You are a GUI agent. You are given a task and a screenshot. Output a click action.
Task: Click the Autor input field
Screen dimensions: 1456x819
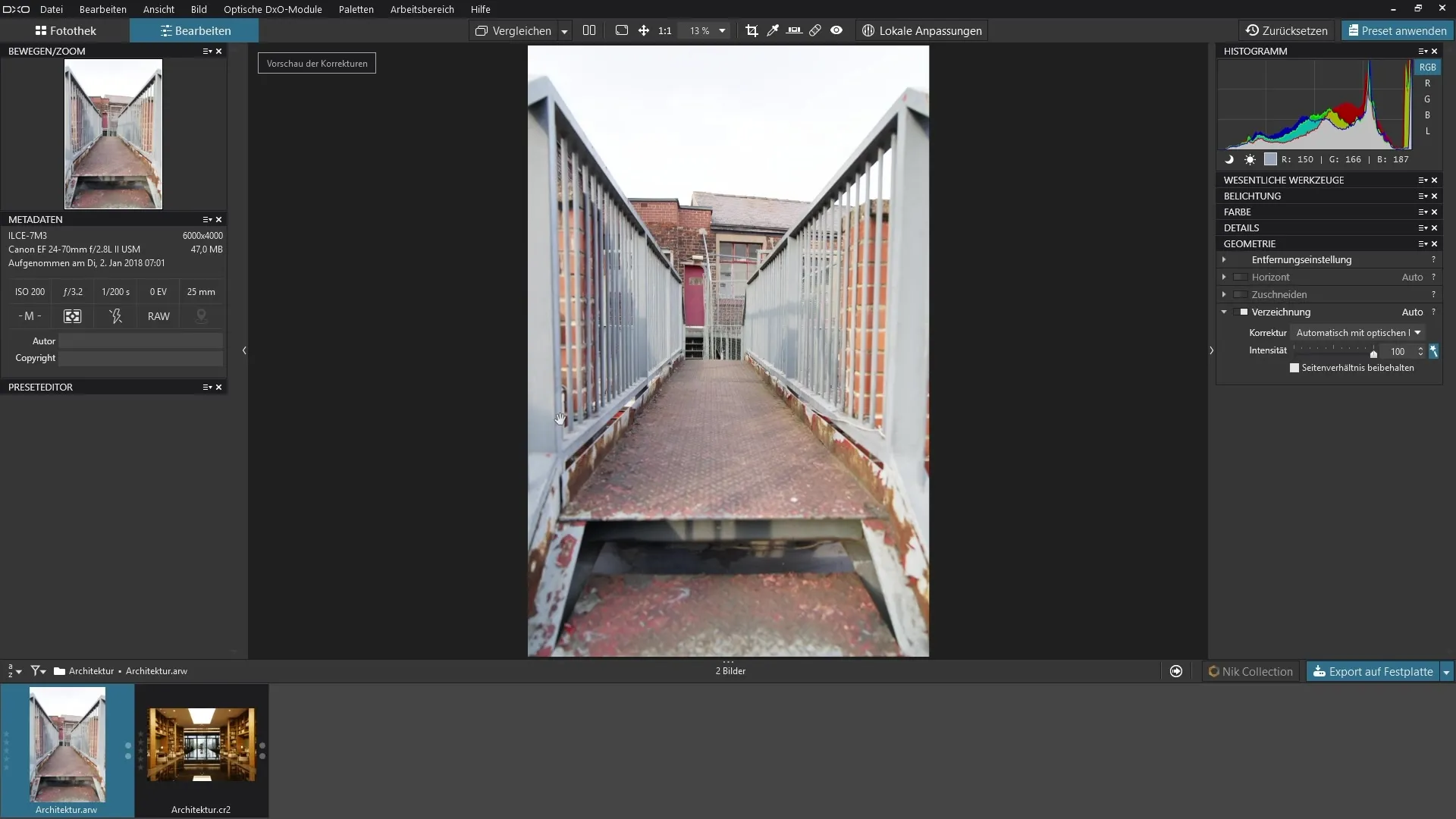click(141, 341)
